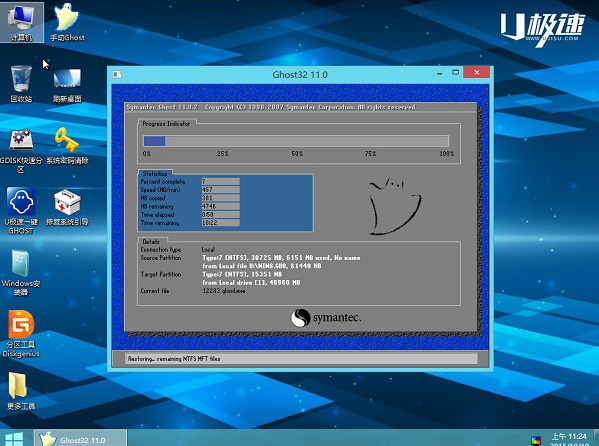This screenshot has height=446, width=599.
Task: Minimize the Ghost32 11.0 window
Action: tap(440, 73)
